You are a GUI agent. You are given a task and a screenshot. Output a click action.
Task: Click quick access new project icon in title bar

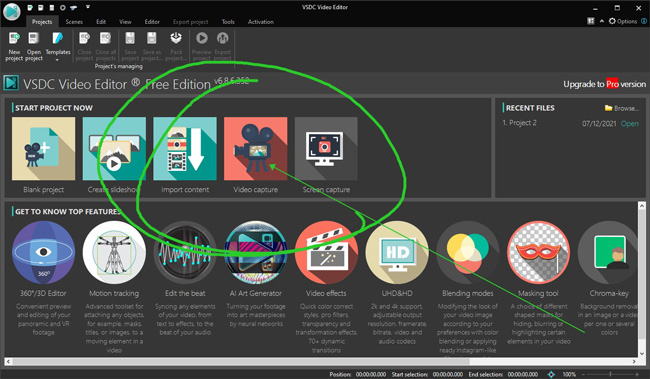(x=30, y=7)
